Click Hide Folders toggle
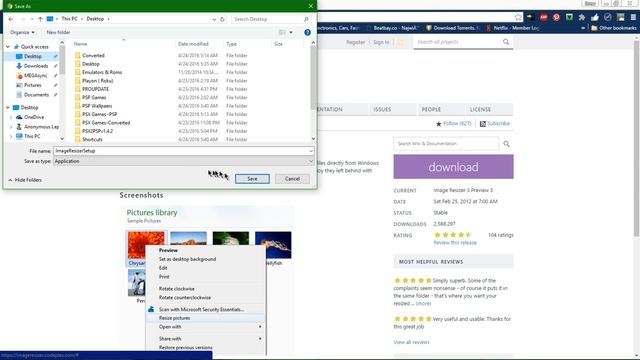 tap(25, 180)
